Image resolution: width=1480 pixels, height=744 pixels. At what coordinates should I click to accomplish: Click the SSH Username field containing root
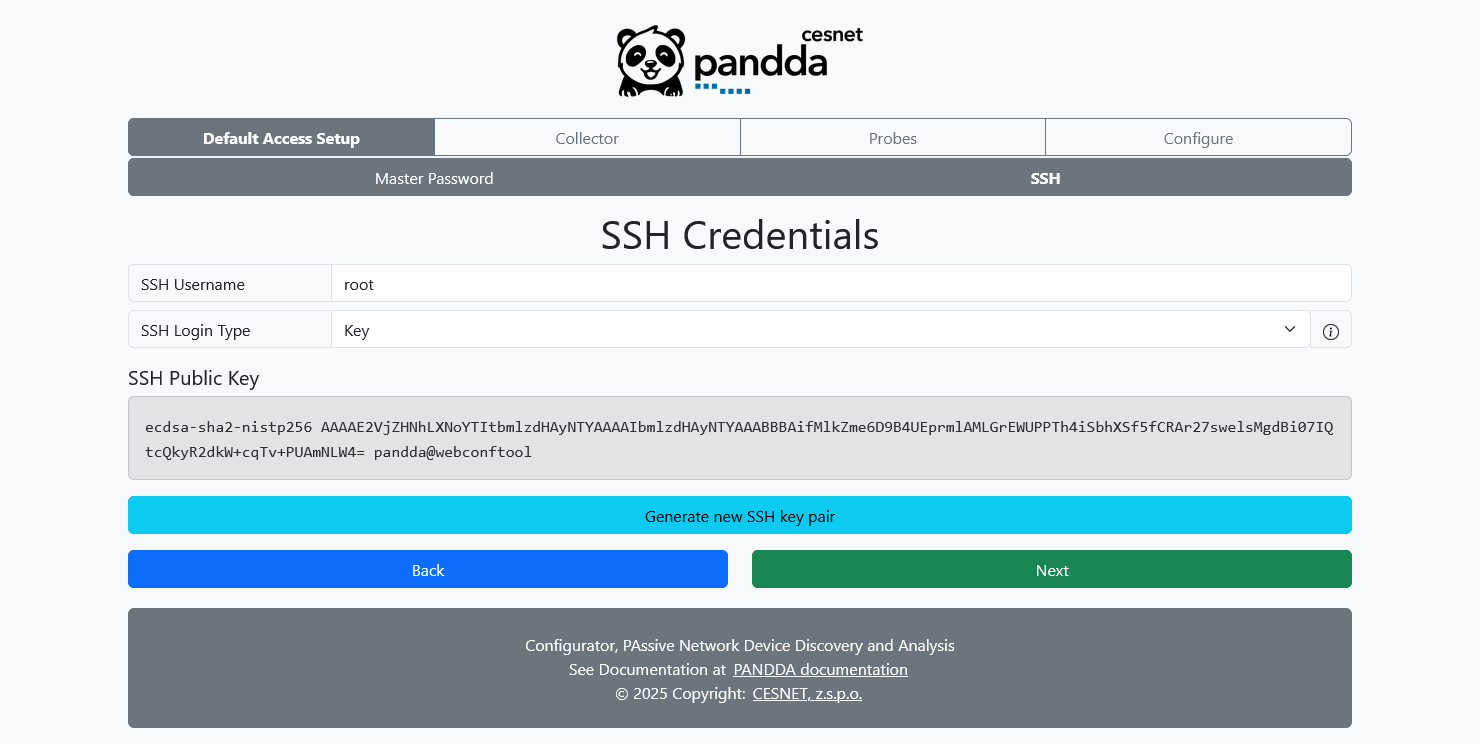[x=840, y=283]
